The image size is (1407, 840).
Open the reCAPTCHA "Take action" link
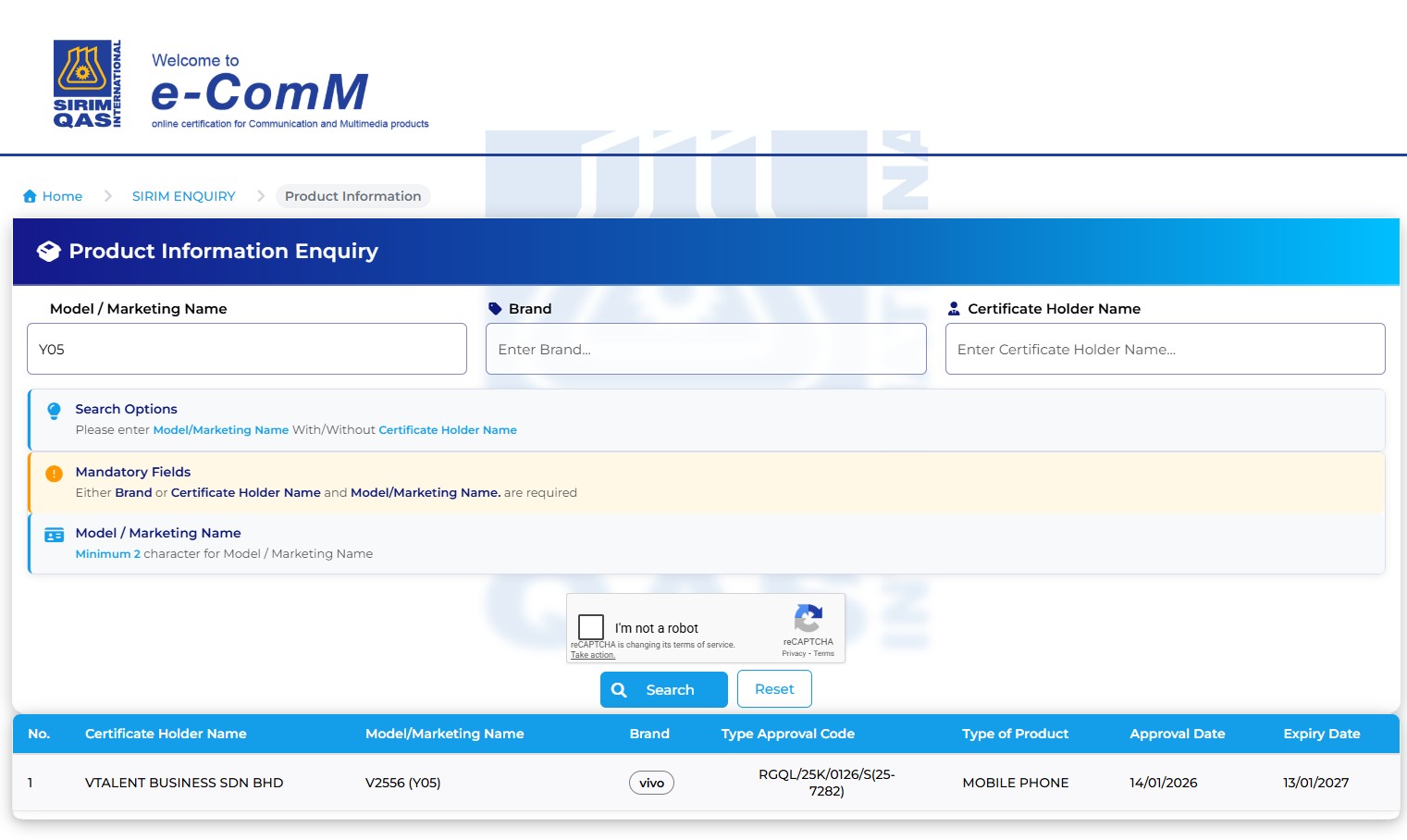[592, 655]
